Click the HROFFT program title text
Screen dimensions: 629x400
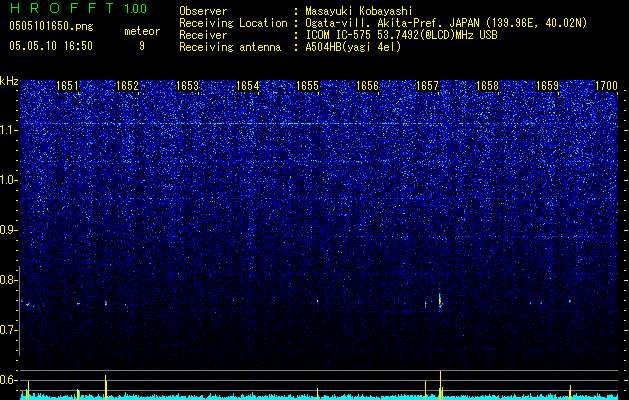(x=62, y=8)
